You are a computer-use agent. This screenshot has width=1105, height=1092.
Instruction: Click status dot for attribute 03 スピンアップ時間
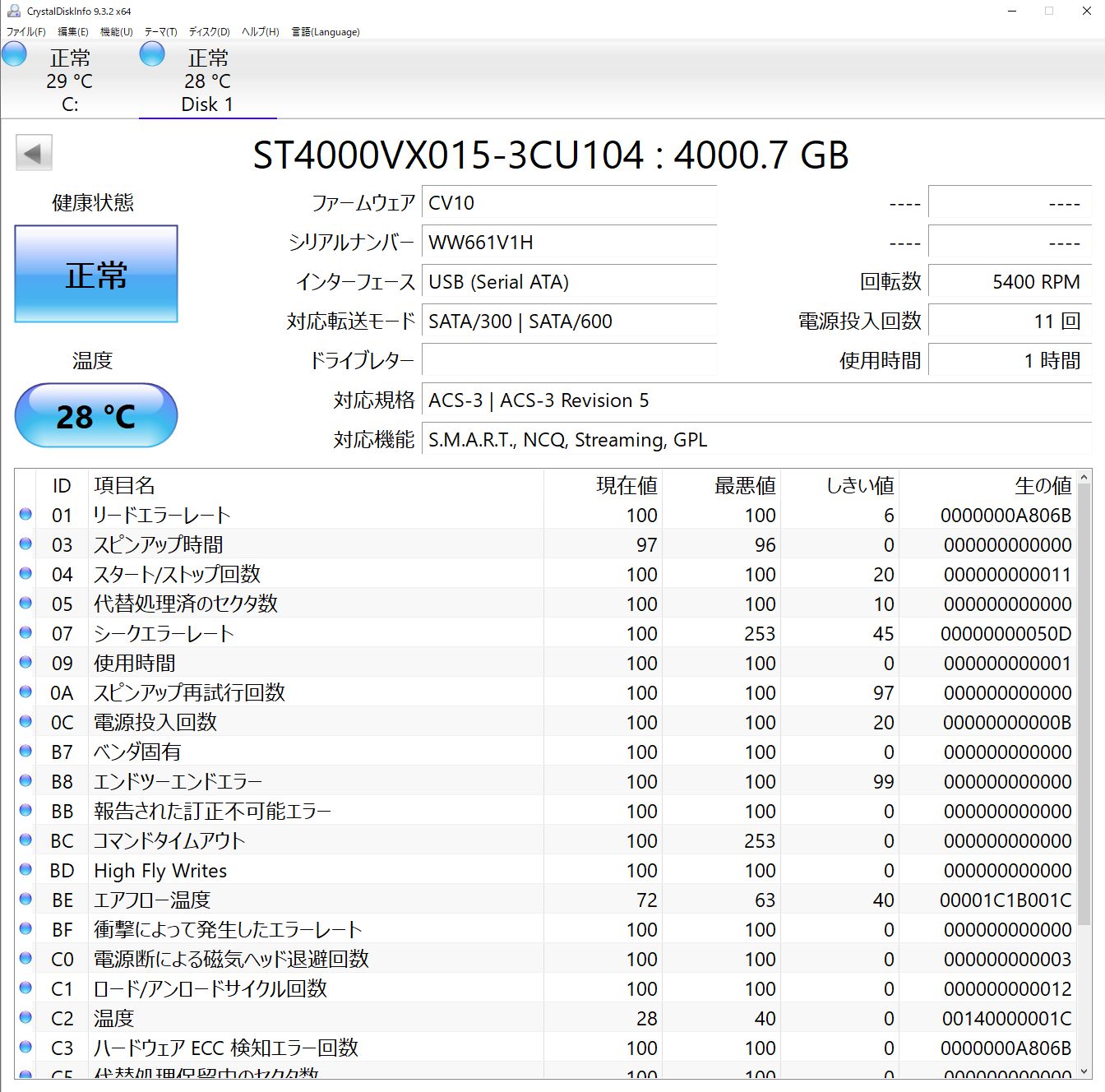[25, 544]
